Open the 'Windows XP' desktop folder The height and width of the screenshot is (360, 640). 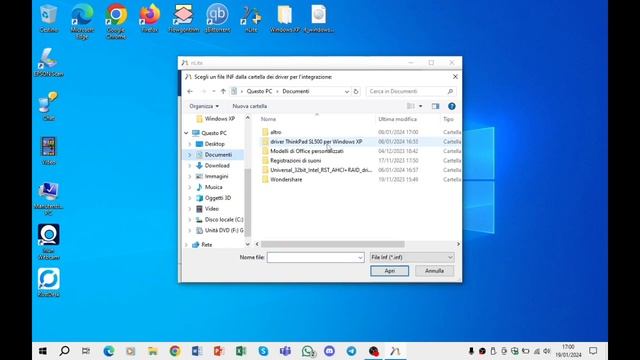tap(284, 19)
